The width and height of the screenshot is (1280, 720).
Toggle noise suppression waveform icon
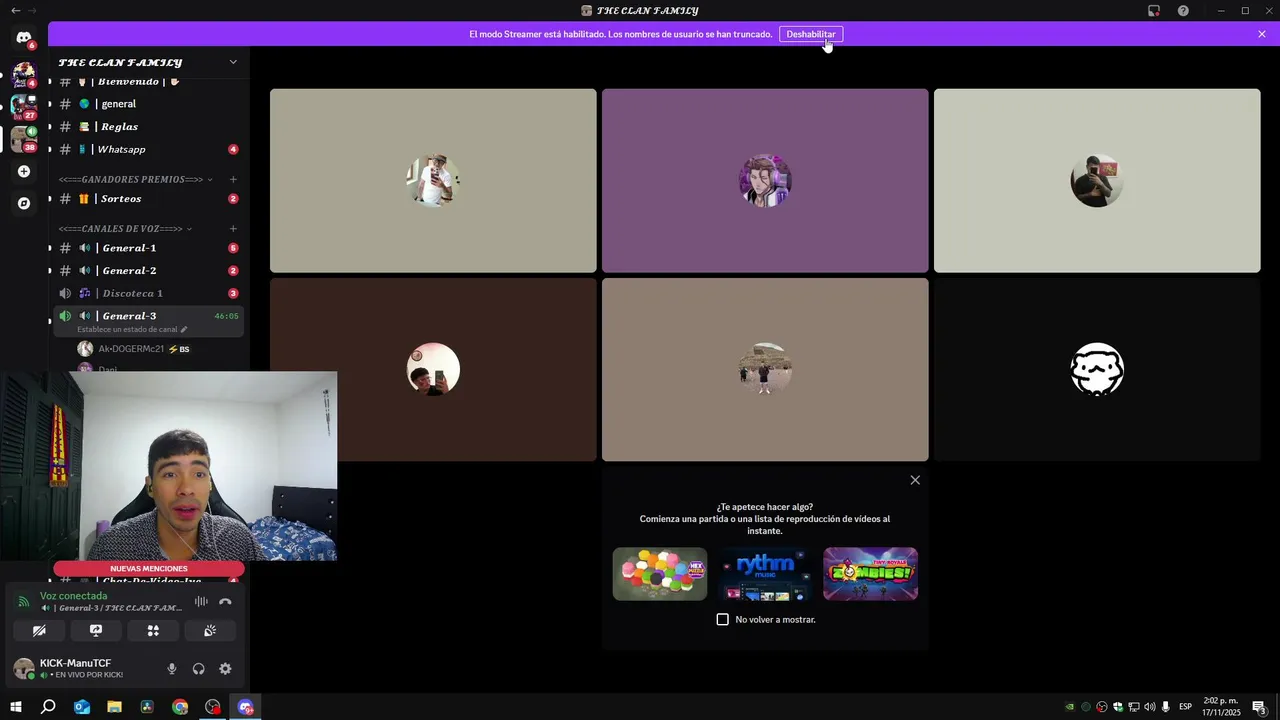click(x=201, y=601)
